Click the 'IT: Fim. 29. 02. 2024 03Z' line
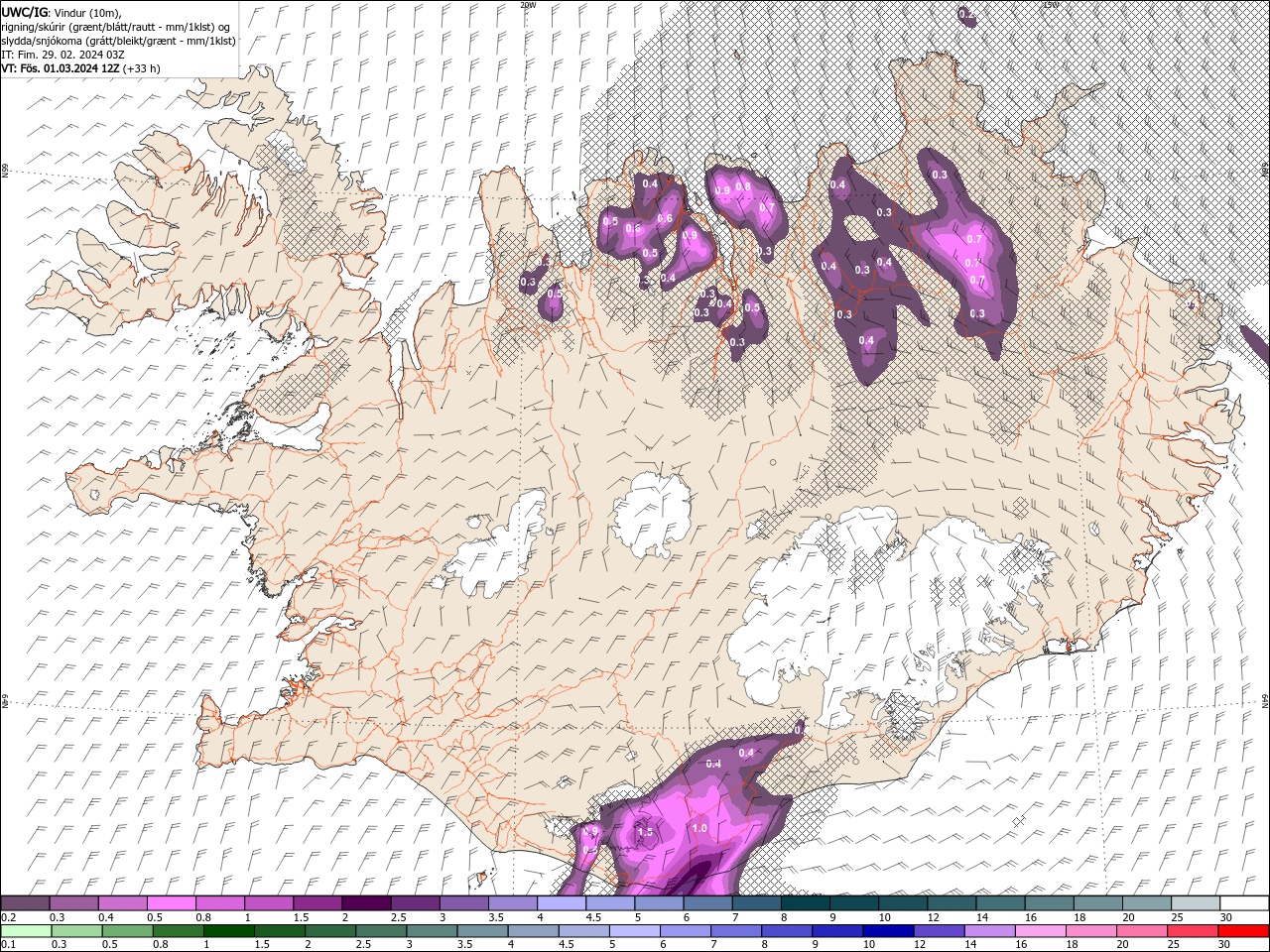Screen dimensions: 1270x952 tap(63, 55)
